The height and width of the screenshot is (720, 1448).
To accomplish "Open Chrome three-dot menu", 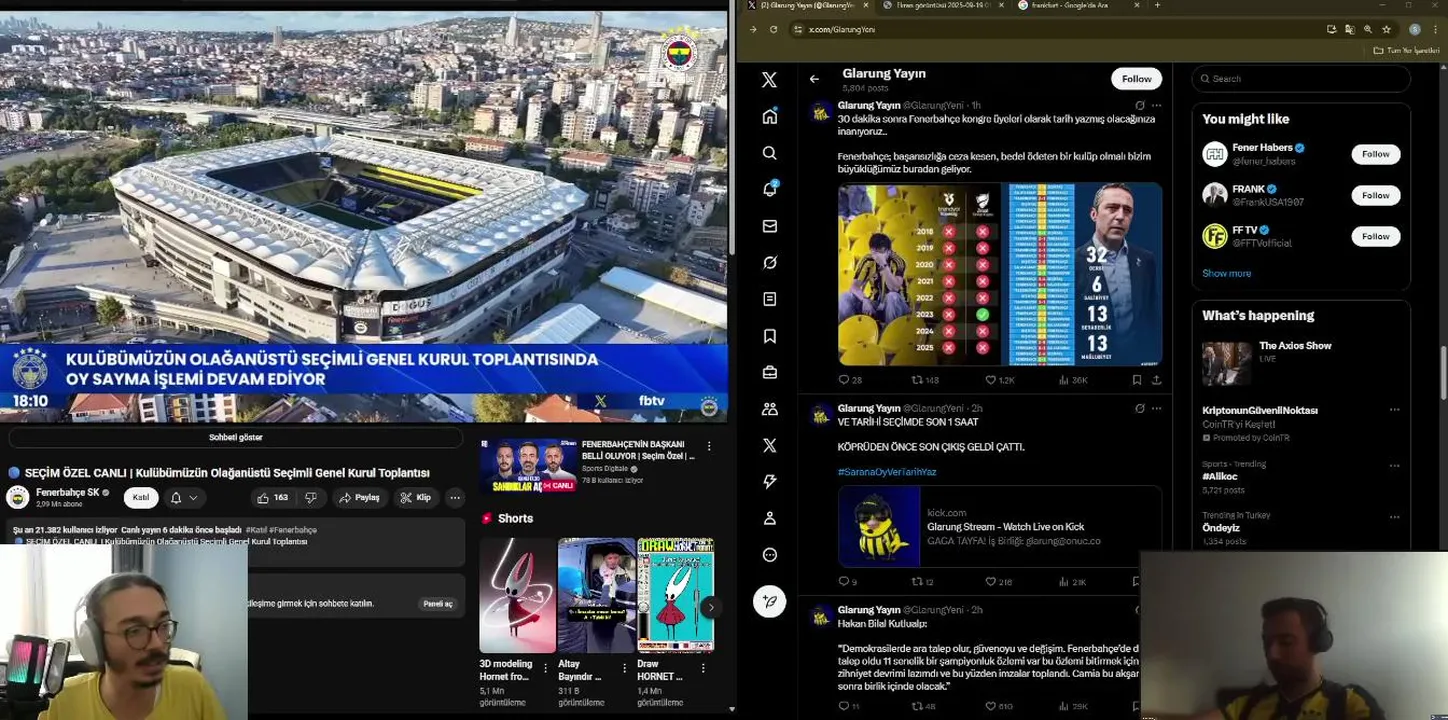I will click(1438, 29).
